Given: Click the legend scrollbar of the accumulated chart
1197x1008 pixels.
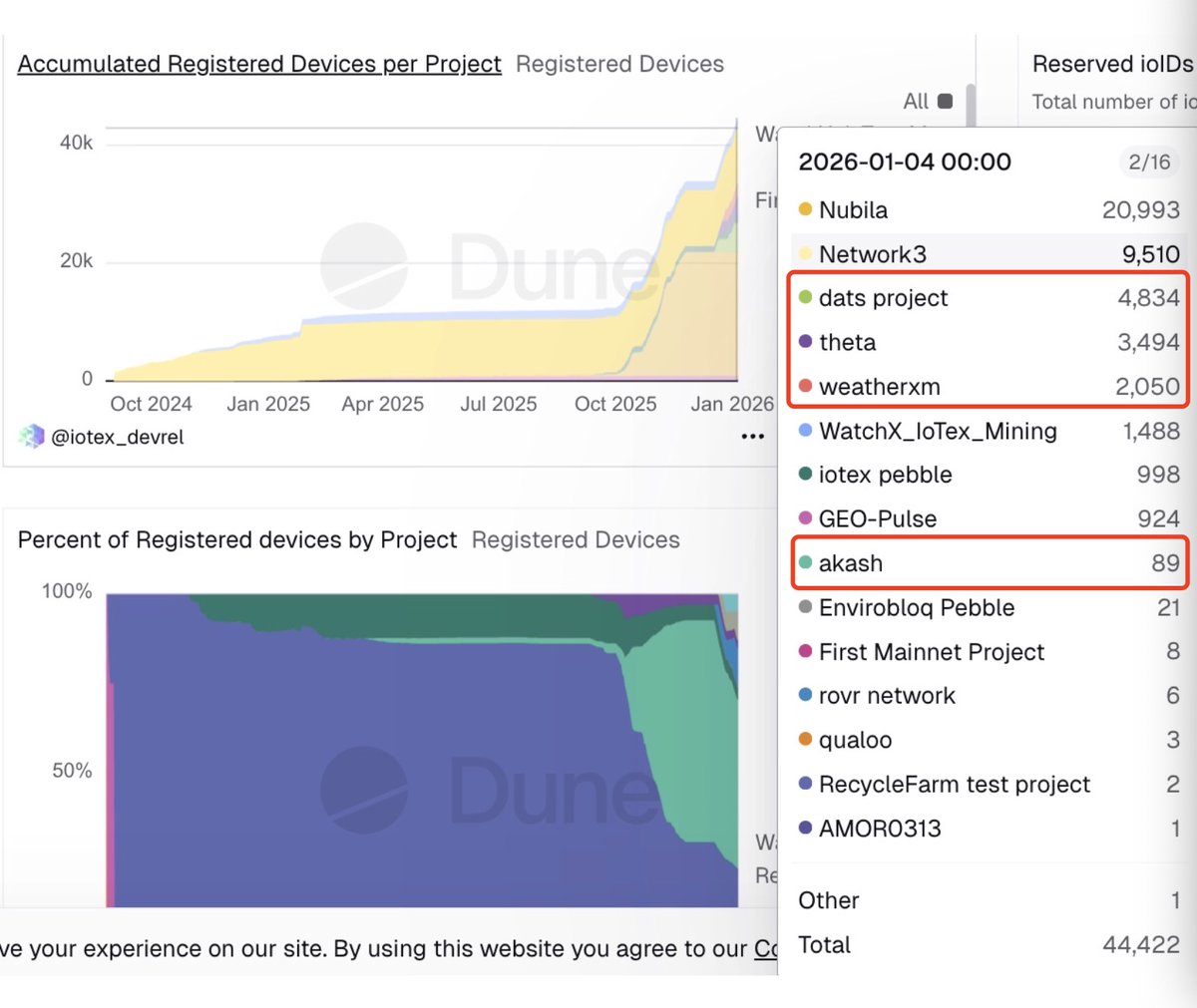Looking at the screenshot, I should pyautogui.click(x=970, y=105).
